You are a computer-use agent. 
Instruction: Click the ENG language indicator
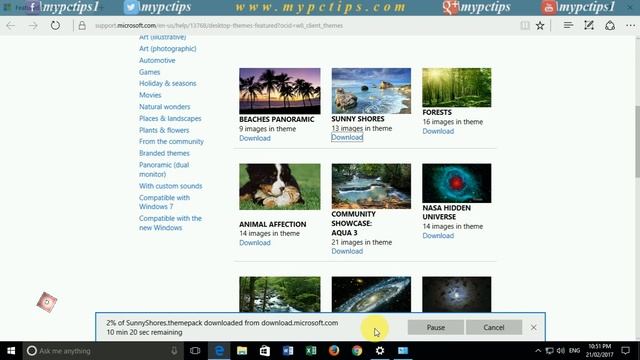tap(574, 351)
